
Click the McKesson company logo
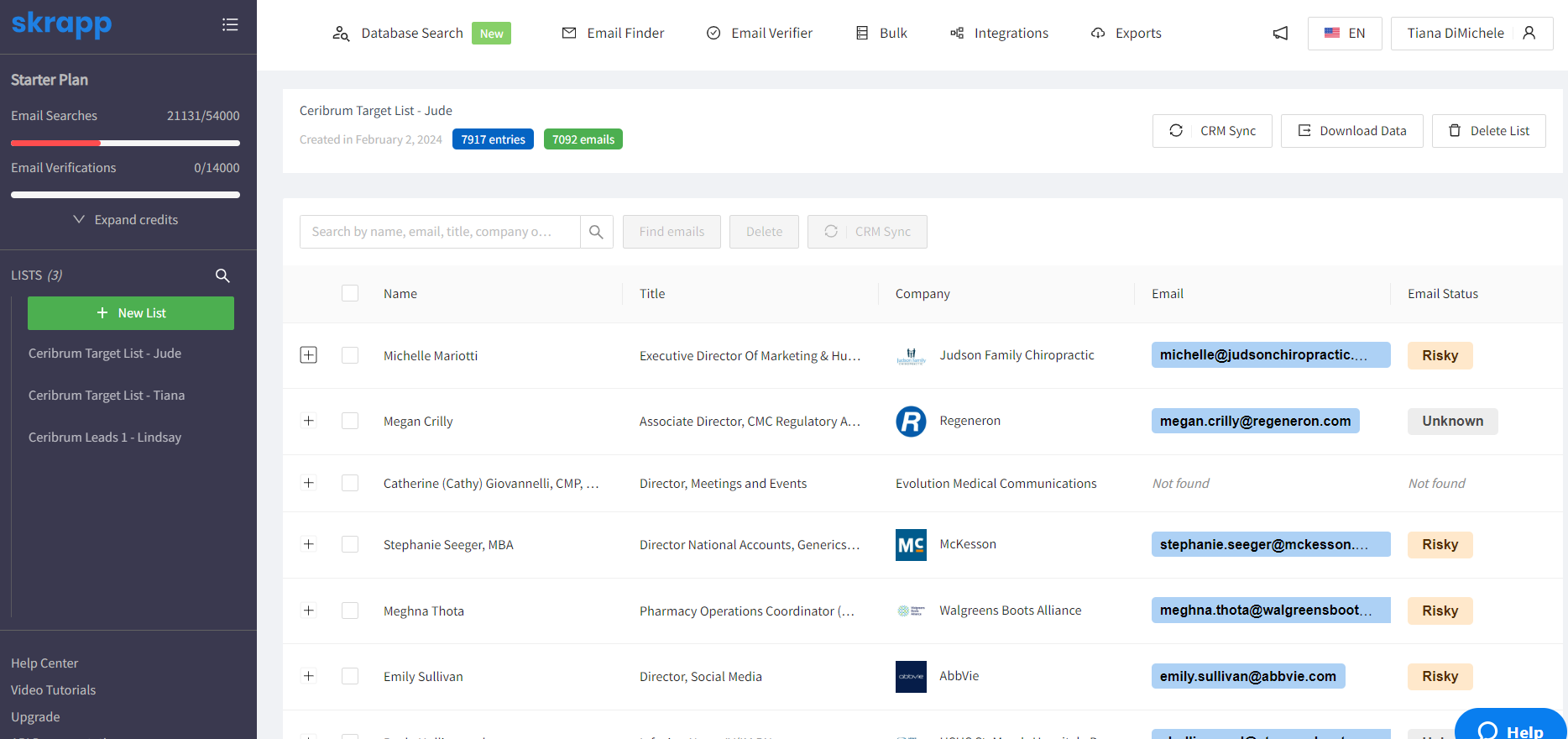911,545
